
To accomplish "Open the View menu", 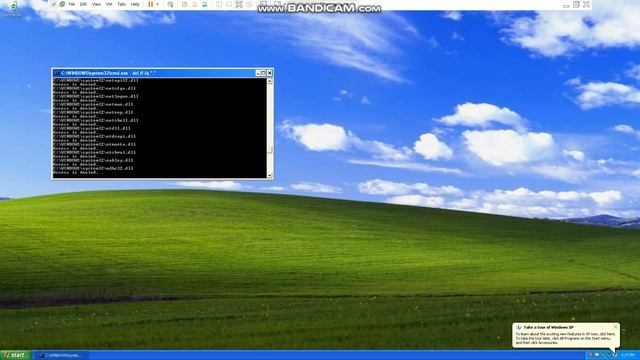I will tap(96, 4).
